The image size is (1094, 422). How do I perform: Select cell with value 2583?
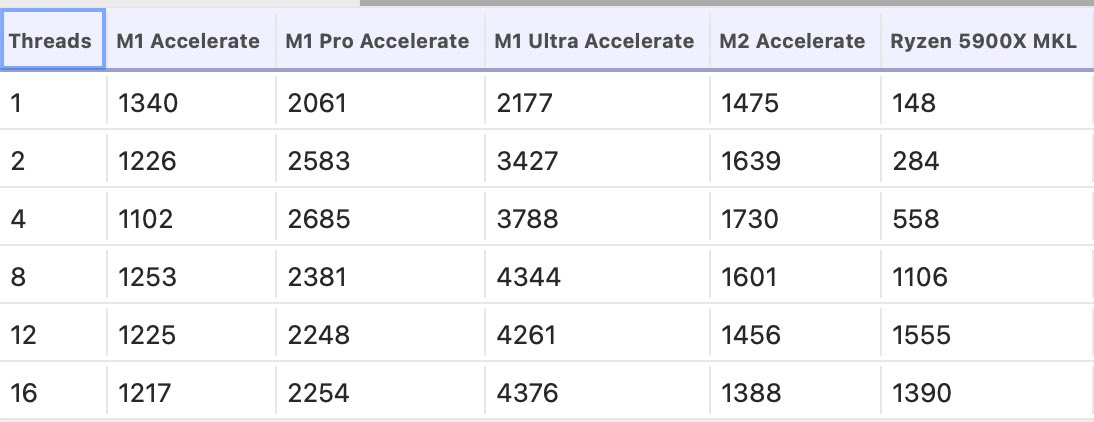point(380,161)
